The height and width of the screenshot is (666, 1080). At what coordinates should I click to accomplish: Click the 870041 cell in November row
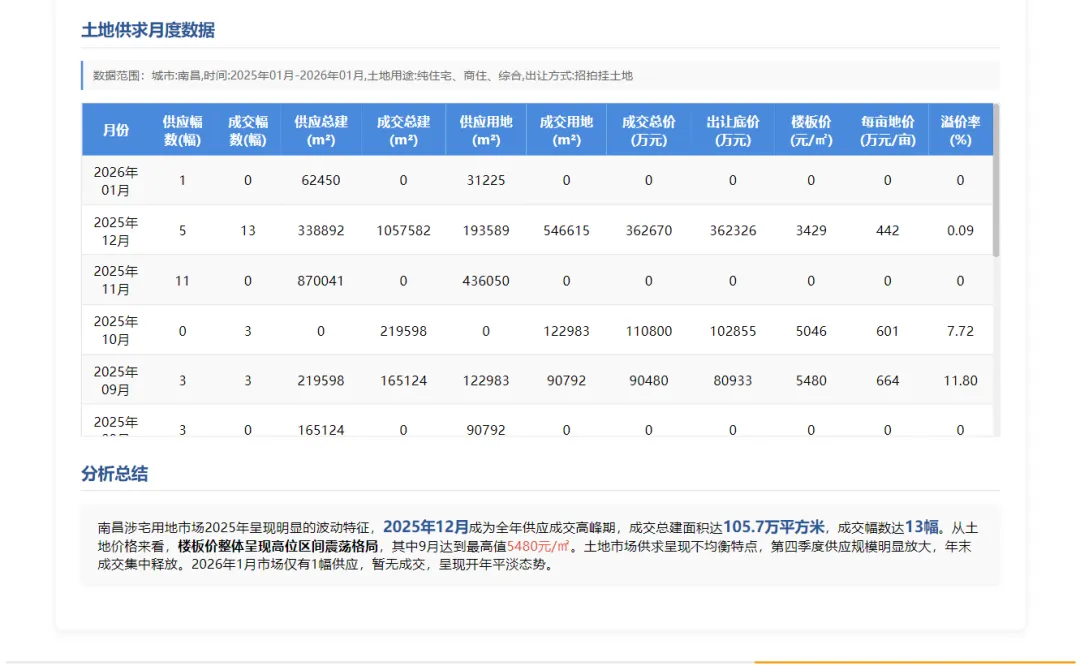(320, 281)
